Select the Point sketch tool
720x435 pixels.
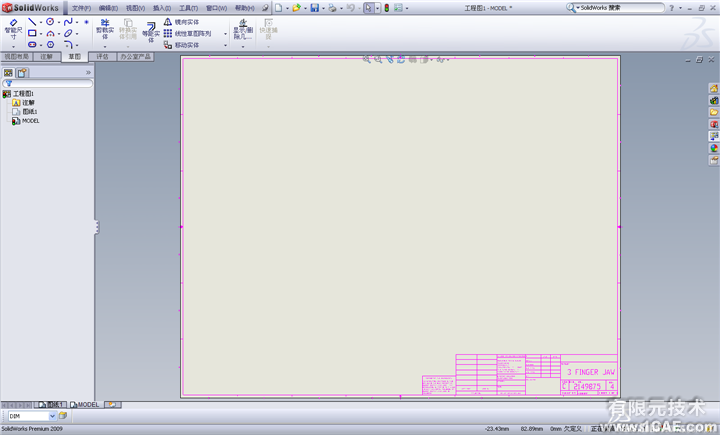coord(86,22)
